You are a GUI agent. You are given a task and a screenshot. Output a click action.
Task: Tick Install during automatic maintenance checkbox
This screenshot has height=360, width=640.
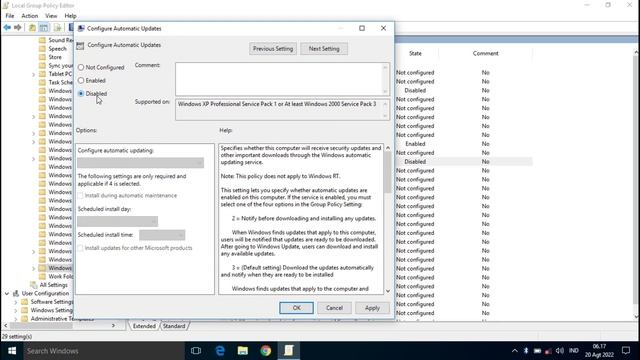pyautogui.click(x=80, y=196)
